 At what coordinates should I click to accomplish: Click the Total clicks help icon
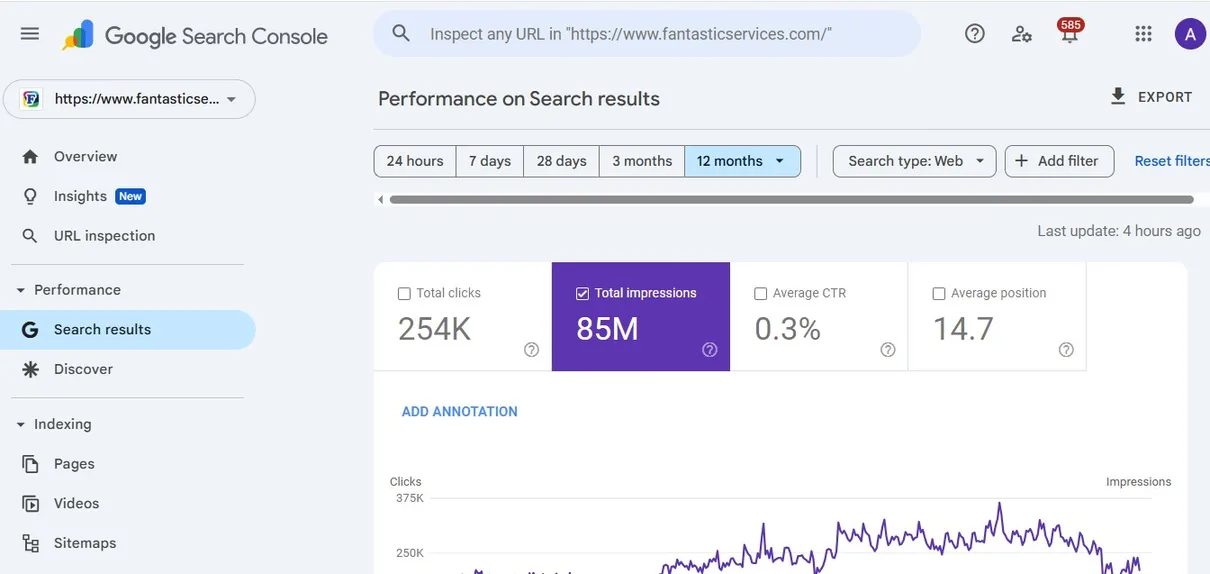(x=531, y=350)
